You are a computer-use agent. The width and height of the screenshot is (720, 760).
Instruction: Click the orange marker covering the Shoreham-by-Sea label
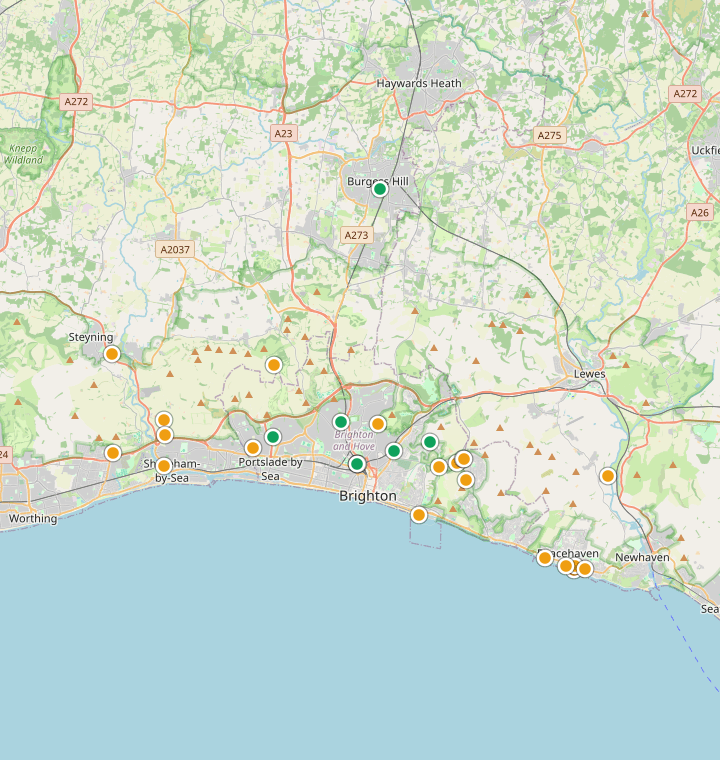click(164, 466)
